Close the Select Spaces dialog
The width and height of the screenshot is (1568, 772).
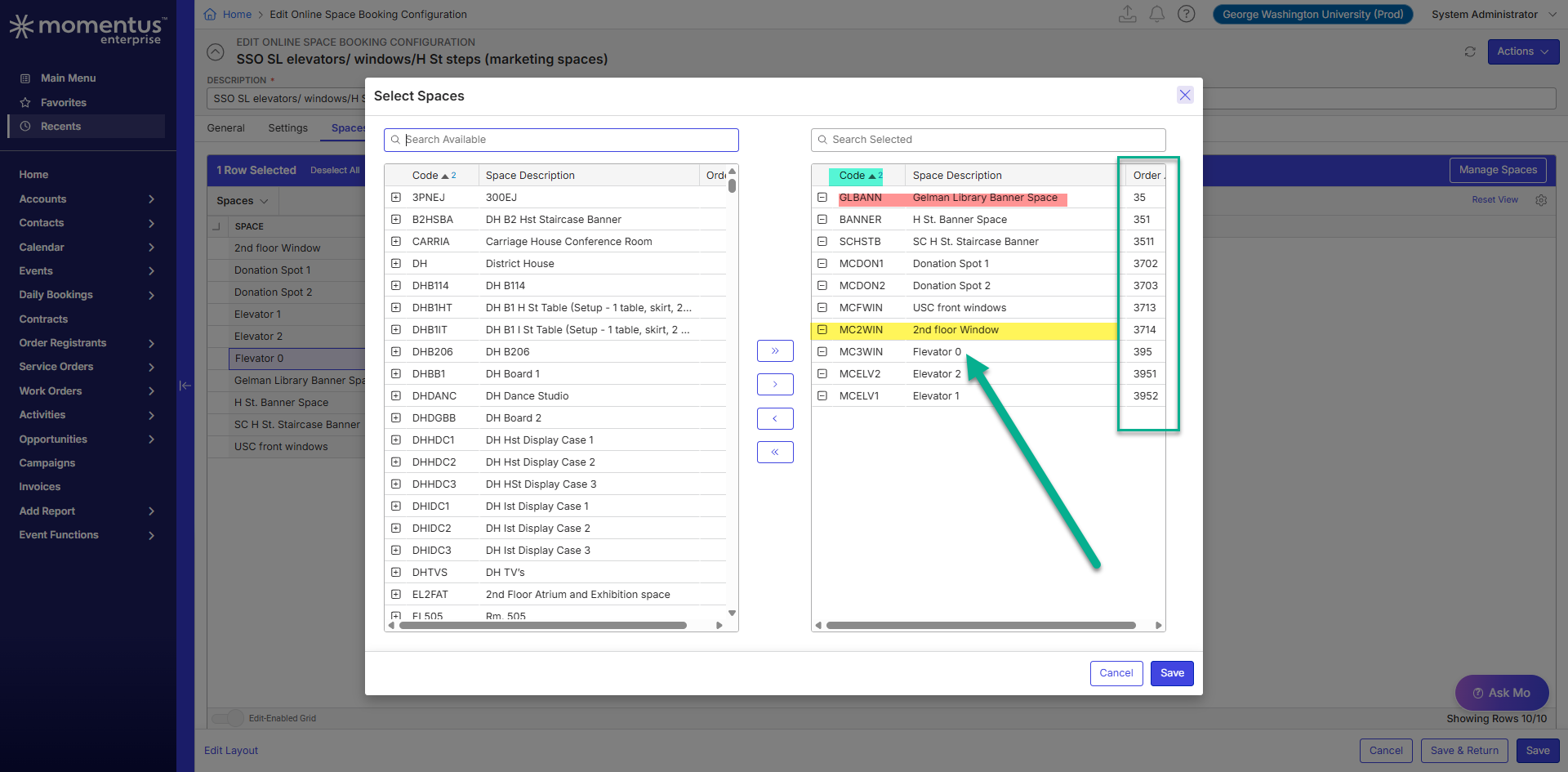pyautogui.click(x=1185, y=95)
